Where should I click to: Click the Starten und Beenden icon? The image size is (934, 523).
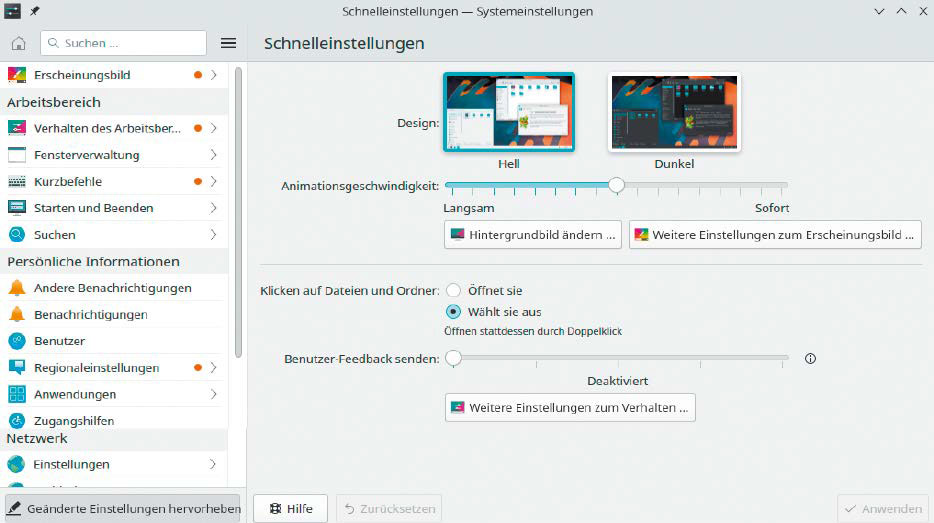coord(17,208)
